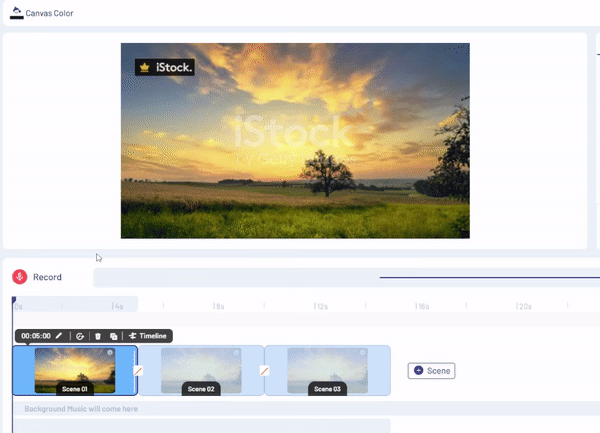Image resolution: width=600 pixels, height=433 pixels.
Task: Click small circle icon on Scene 01 thumbnail
Action: click(x=110, y=353)
